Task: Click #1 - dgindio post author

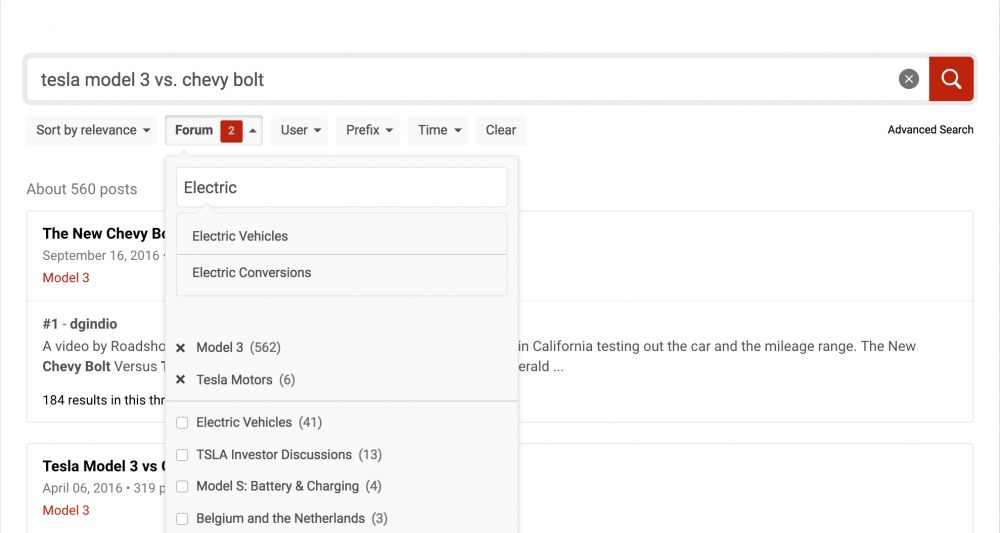Action: click(x=80, y=324)
